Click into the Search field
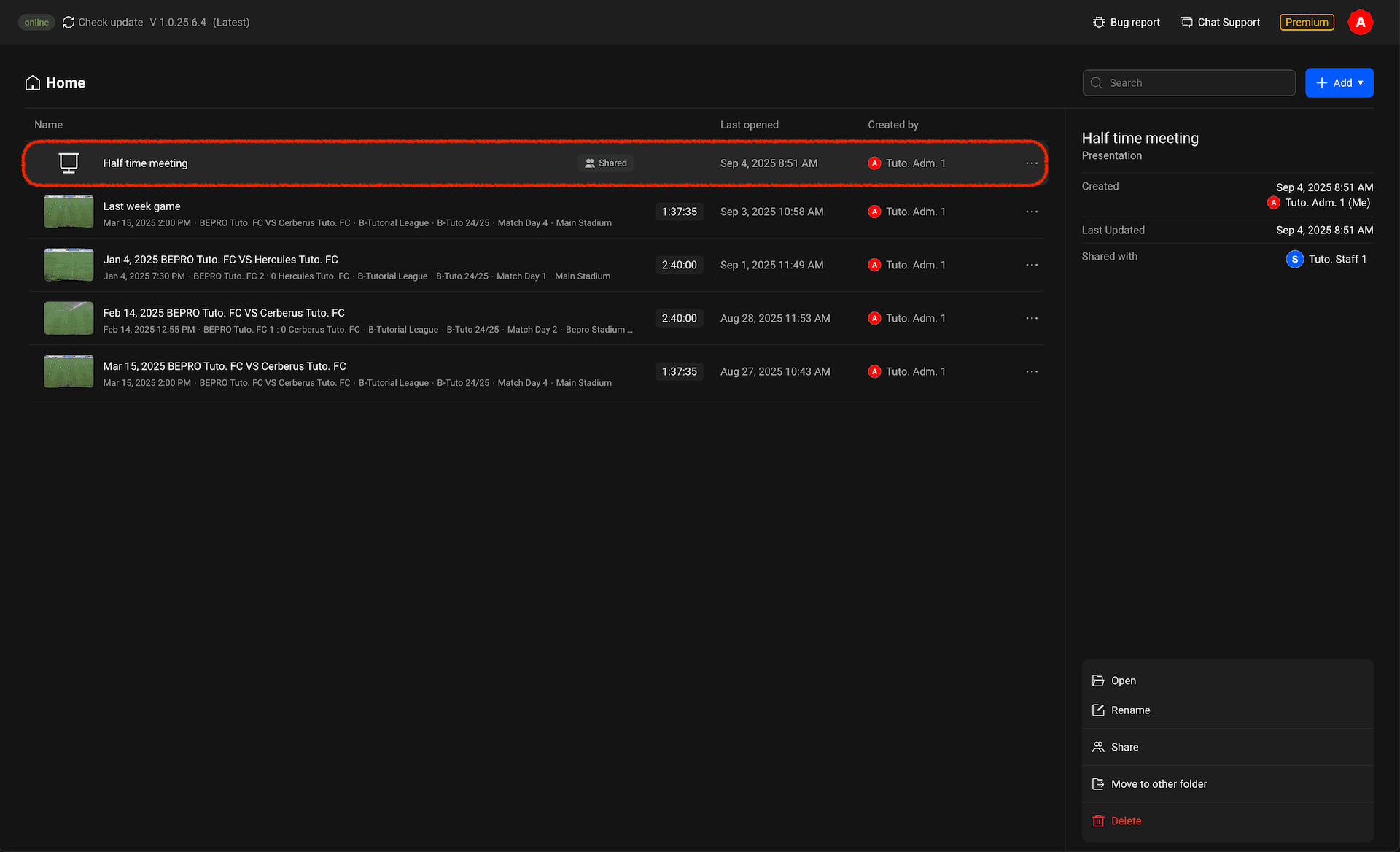The image size is (1400, 852). [1196, 83]
